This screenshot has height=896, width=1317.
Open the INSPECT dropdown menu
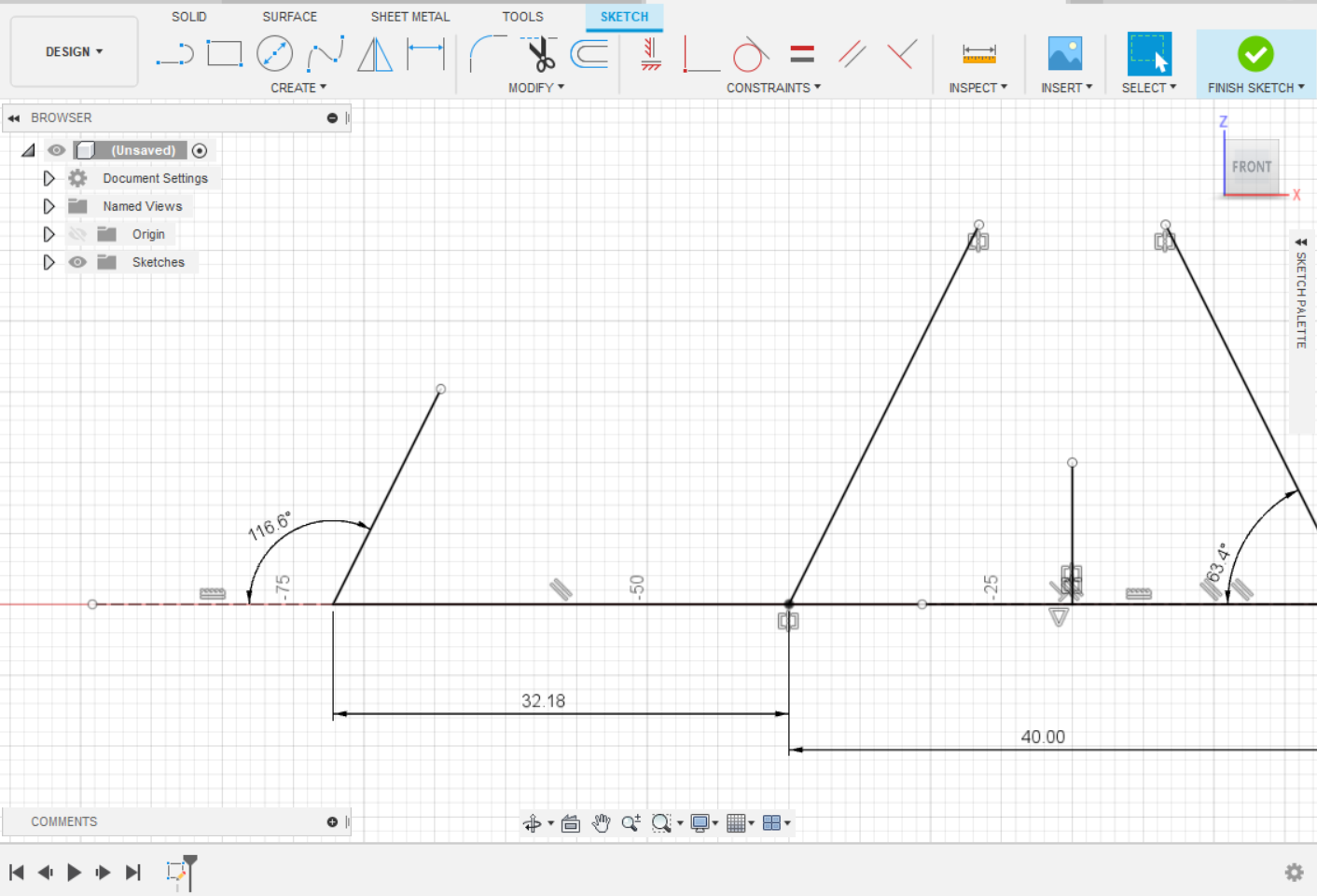[x=977, y=88]
